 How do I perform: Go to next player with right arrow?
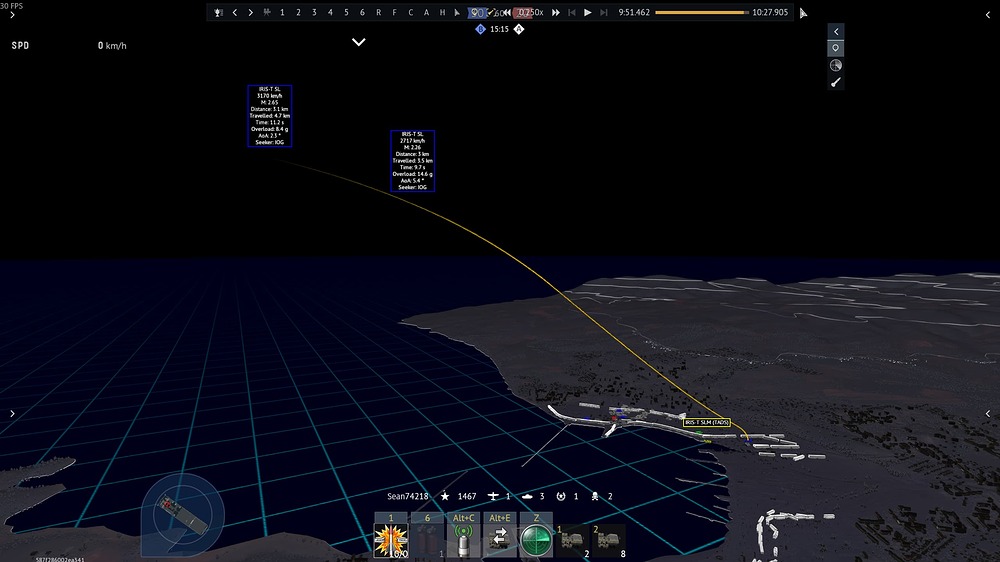tap(251, 12)
